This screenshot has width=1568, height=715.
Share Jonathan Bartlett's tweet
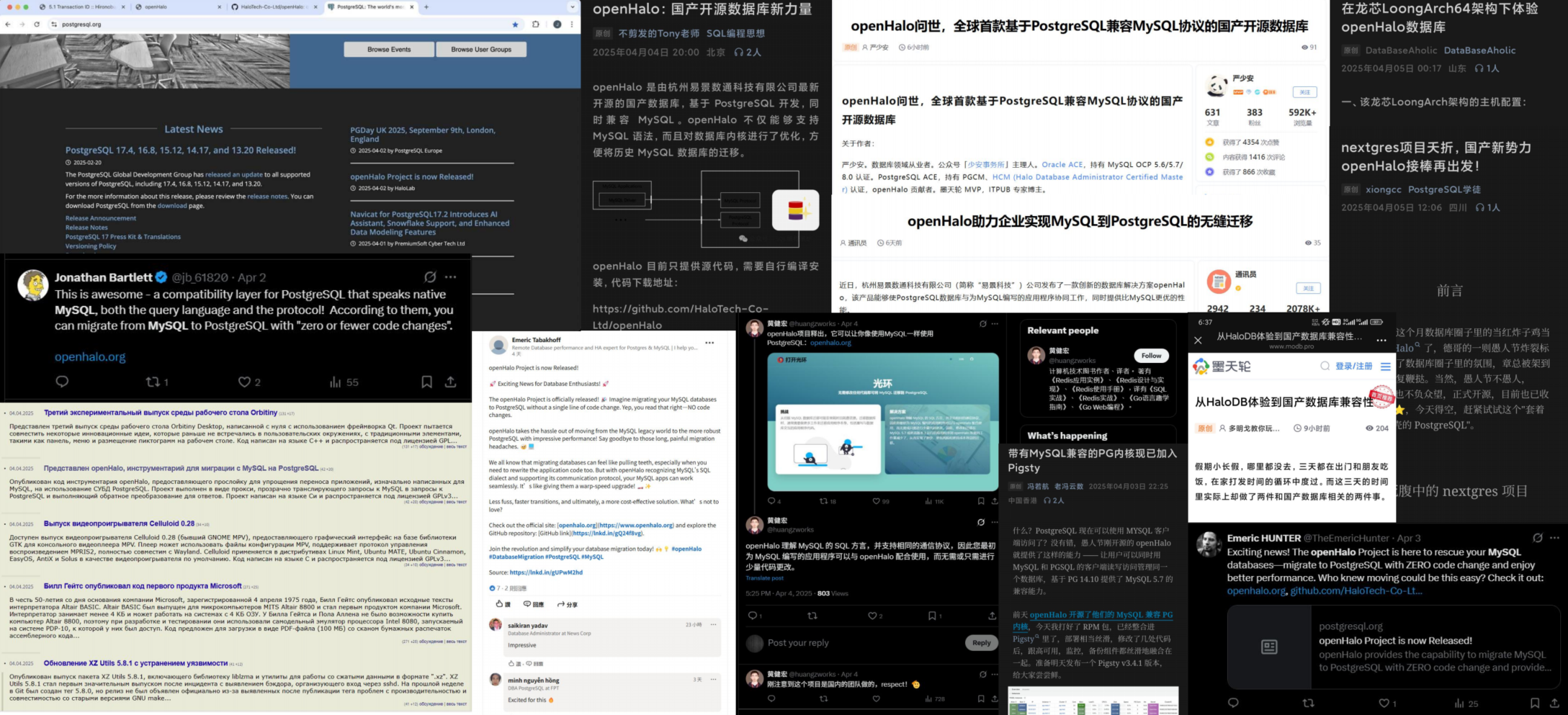coord(451,382)
